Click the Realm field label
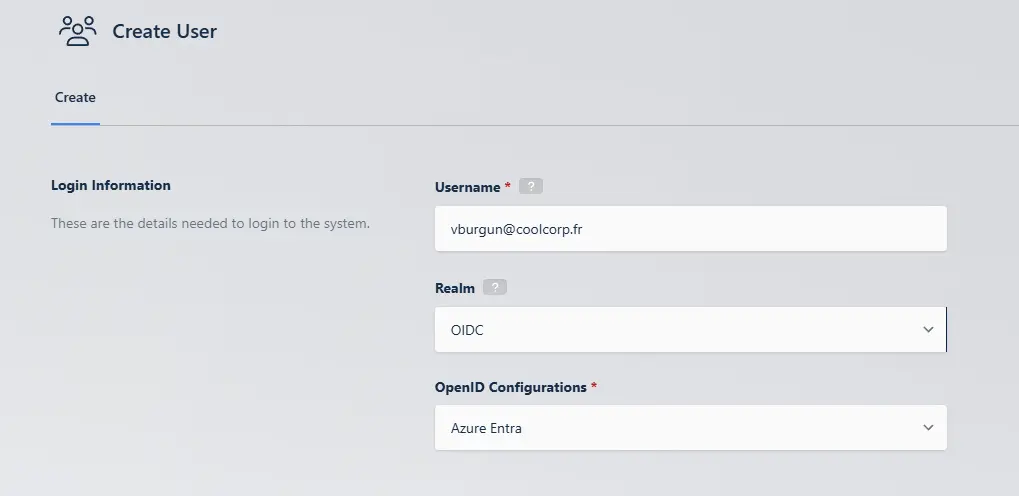The width and height of the screenshot is (1019, 496). click(x=455, y=288)
